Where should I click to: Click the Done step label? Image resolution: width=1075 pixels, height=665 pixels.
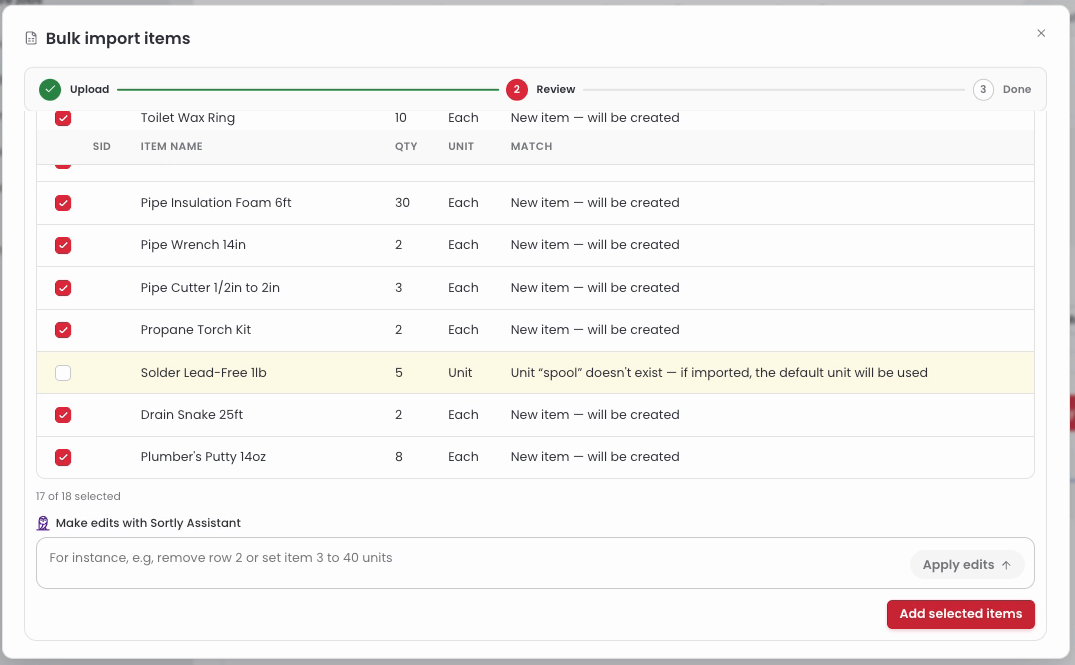pyautogui.click(x=1017, y=90)
